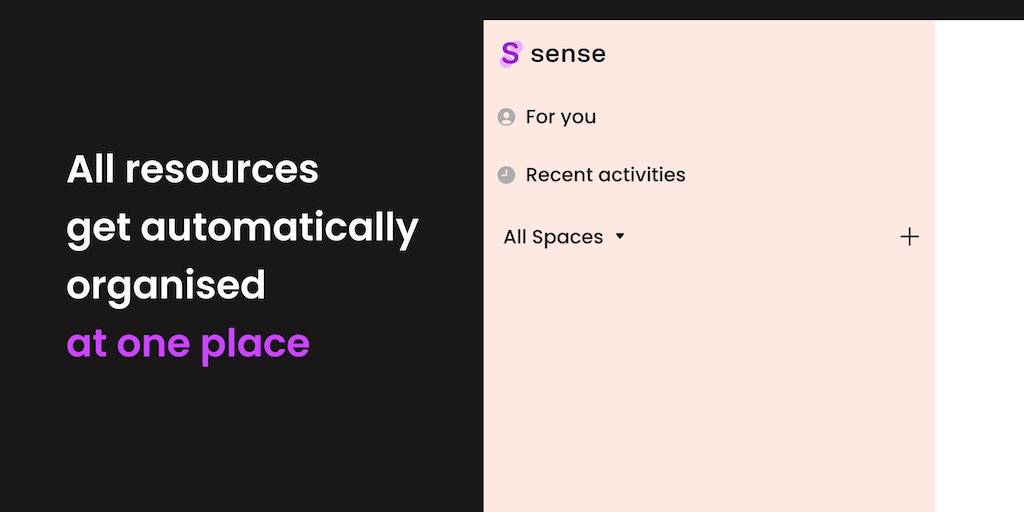1024x512 pixels.
Task: Click the word "place" in purple text
Action: coord(255,344)
